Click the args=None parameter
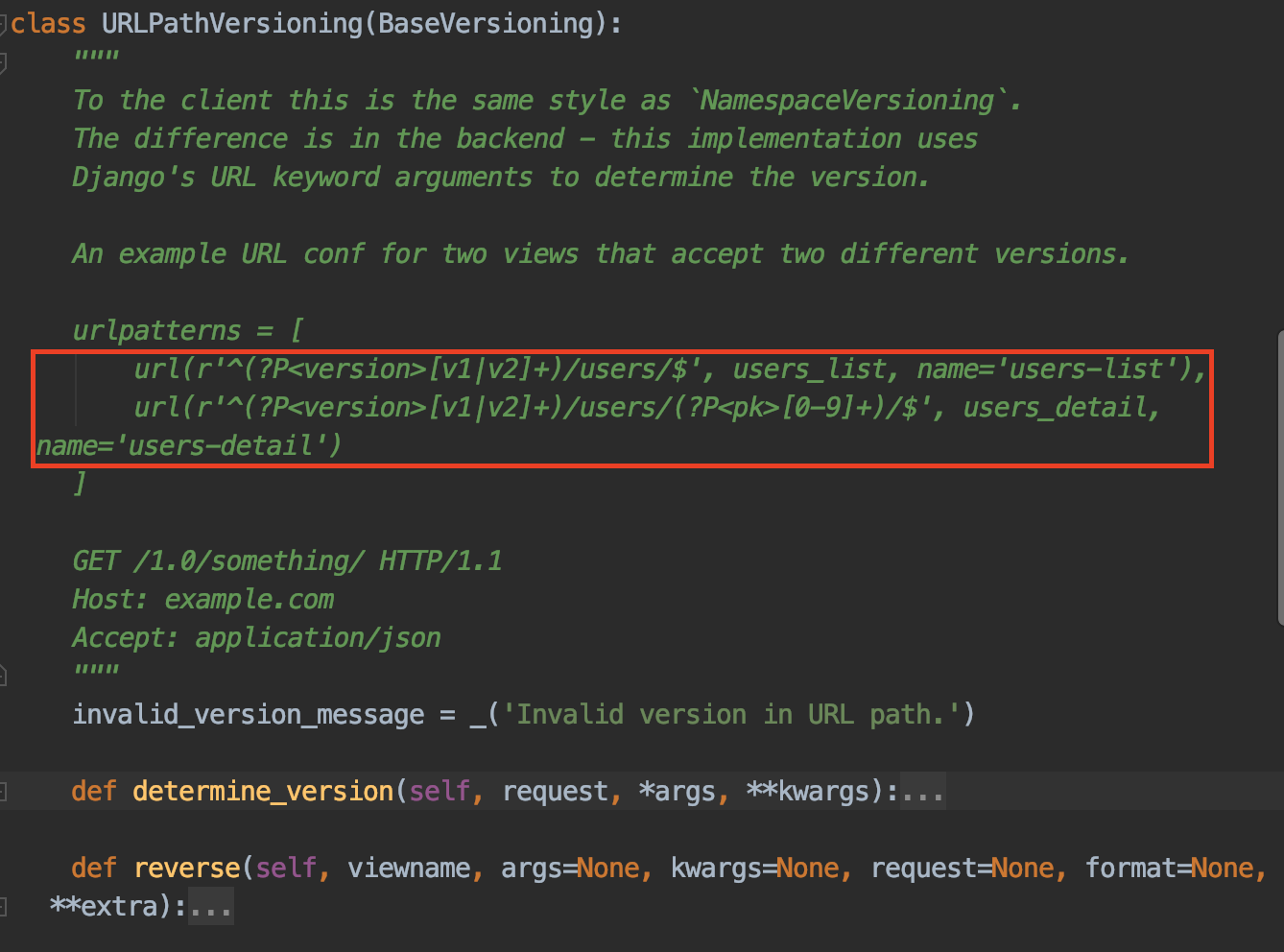 click(569, 869)
